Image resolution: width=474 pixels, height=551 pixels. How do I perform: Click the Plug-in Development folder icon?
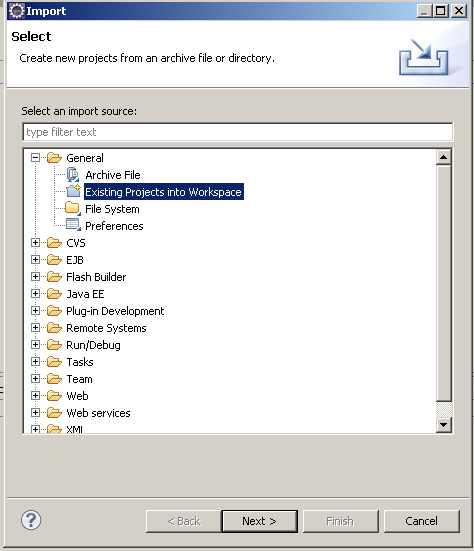[x=54, y=311]
